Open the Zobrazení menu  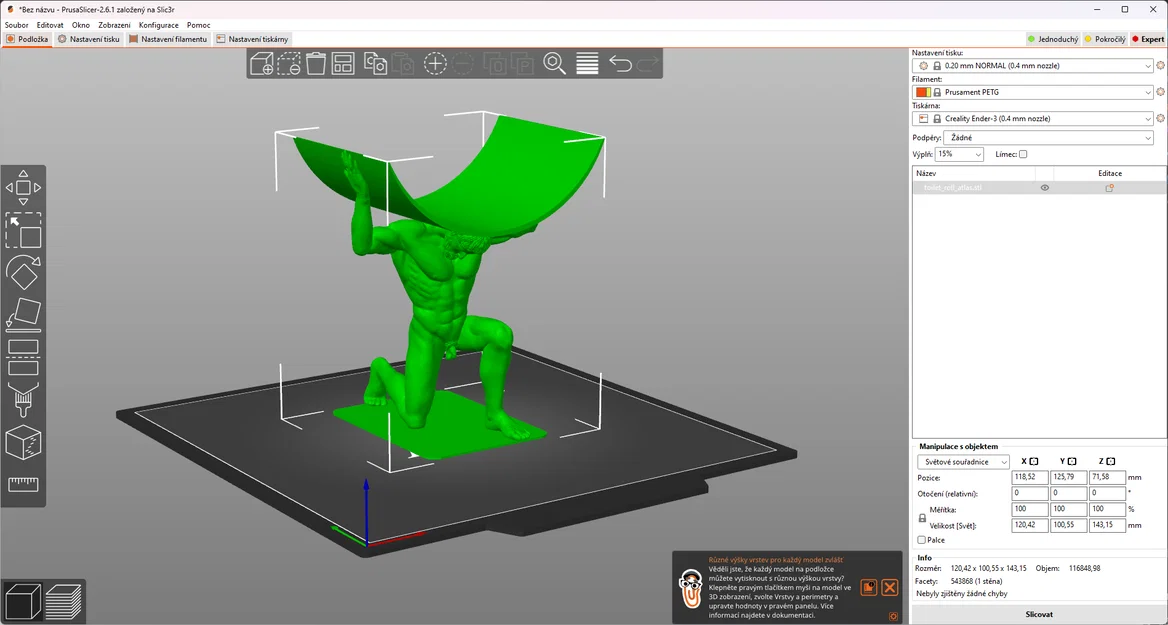point(114,25)
